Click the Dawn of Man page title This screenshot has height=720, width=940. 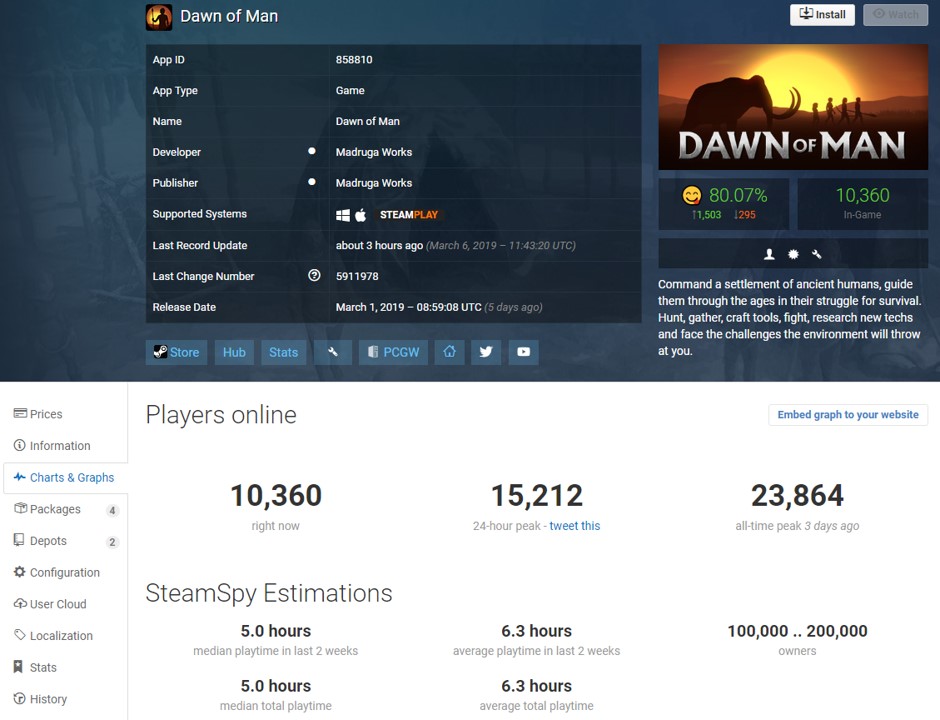tap(229, 16)
